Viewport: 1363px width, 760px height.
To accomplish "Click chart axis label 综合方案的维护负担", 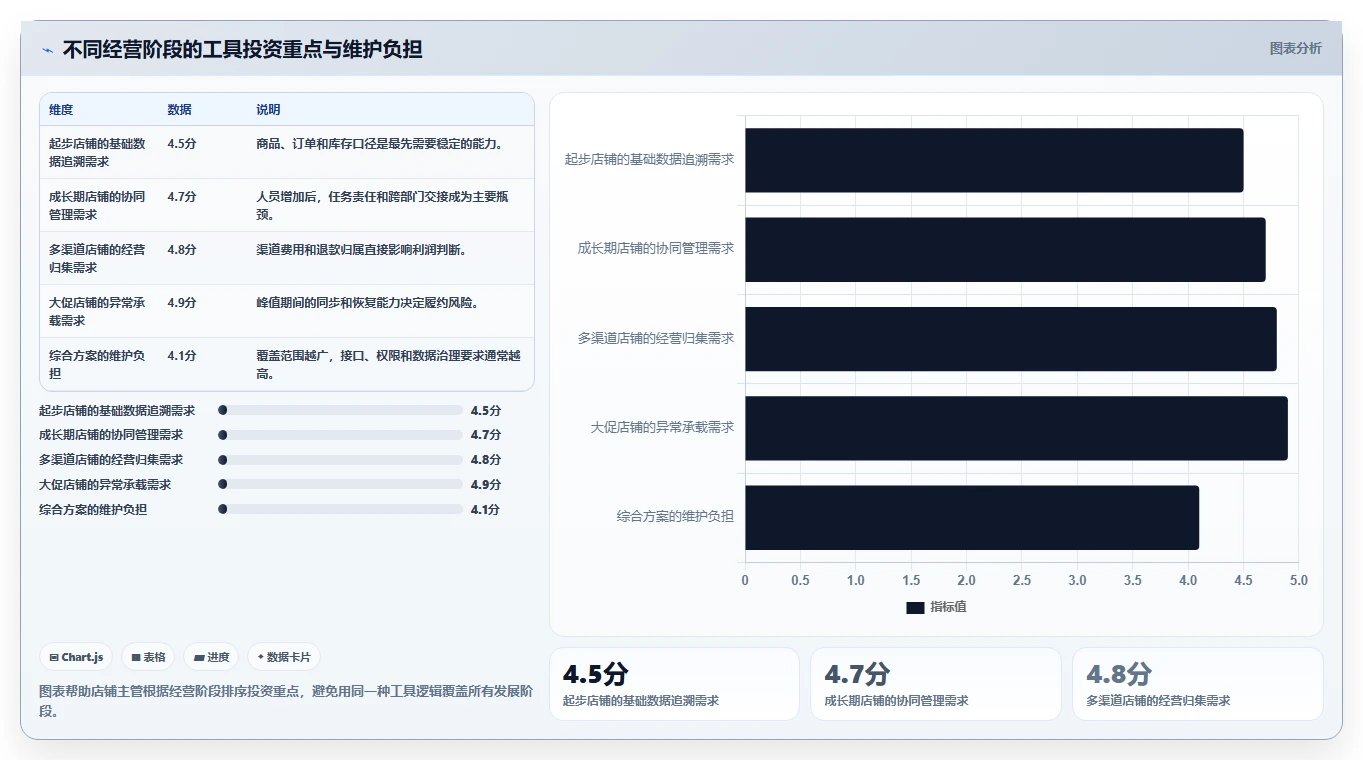I will coord(675,517).
